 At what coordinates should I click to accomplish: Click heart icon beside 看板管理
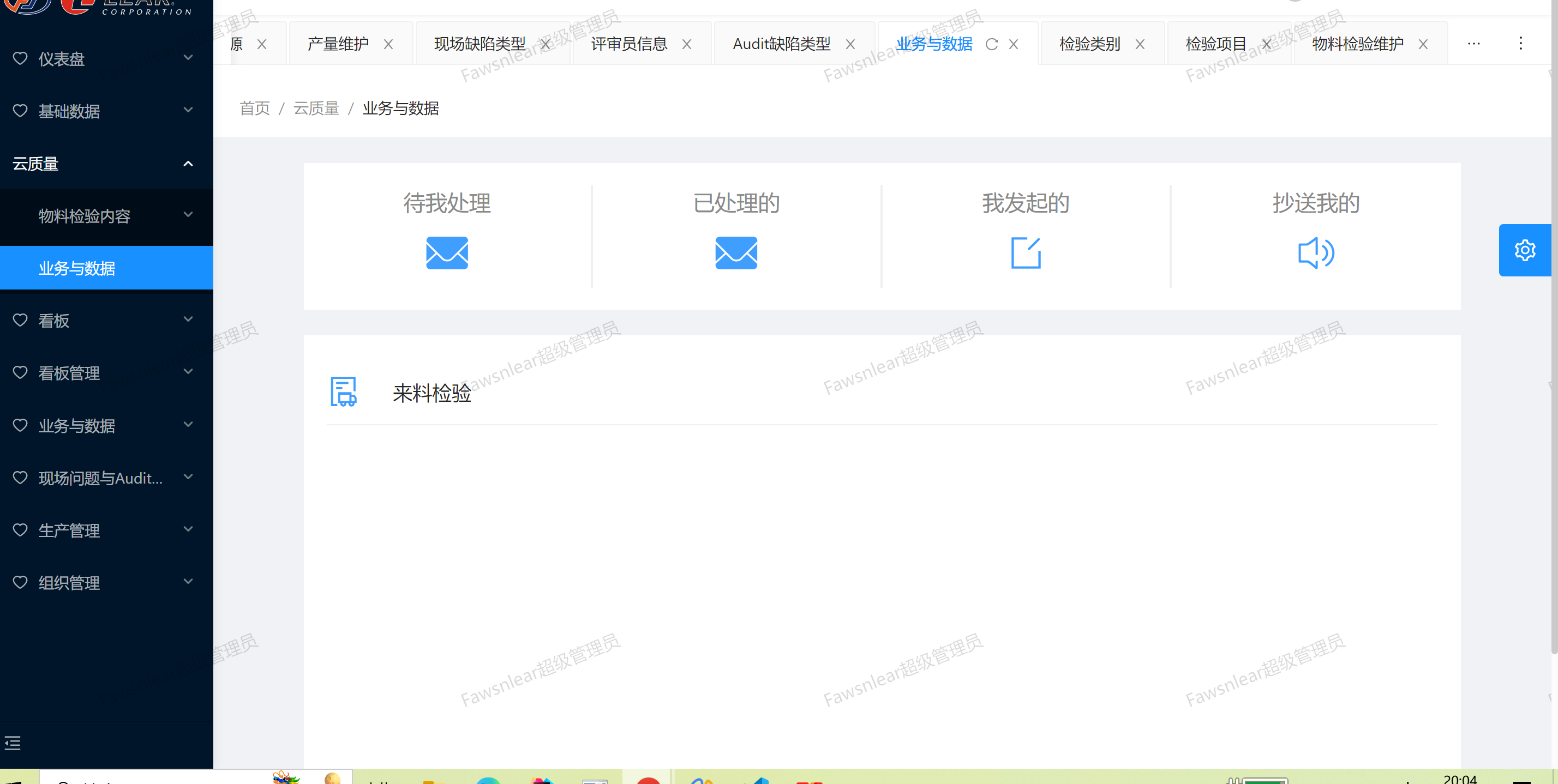coord(20,372)
